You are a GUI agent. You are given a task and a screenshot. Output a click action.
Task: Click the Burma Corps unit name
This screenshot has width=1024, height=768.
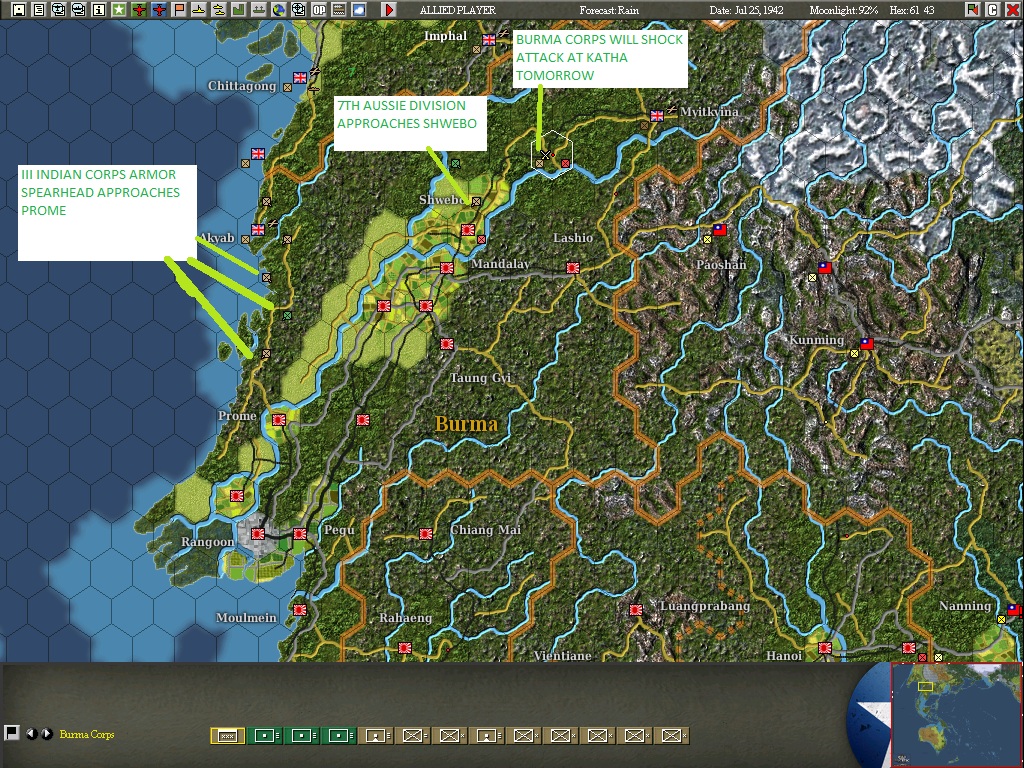point(87,734)
